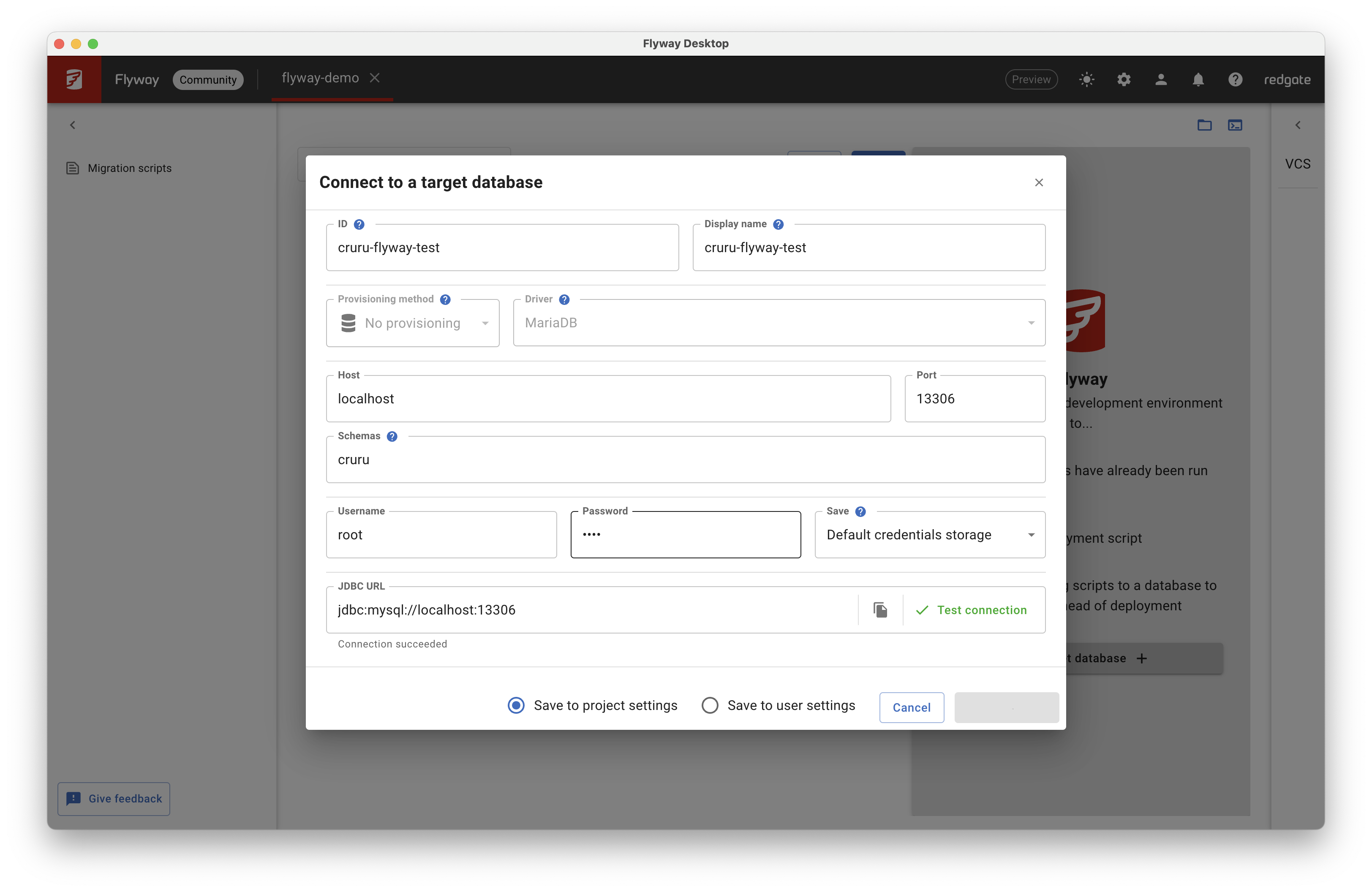Toggle light theme sun icon
Image resolution: width=1372 pixels, height=892 pixels.
(1086, 79)
